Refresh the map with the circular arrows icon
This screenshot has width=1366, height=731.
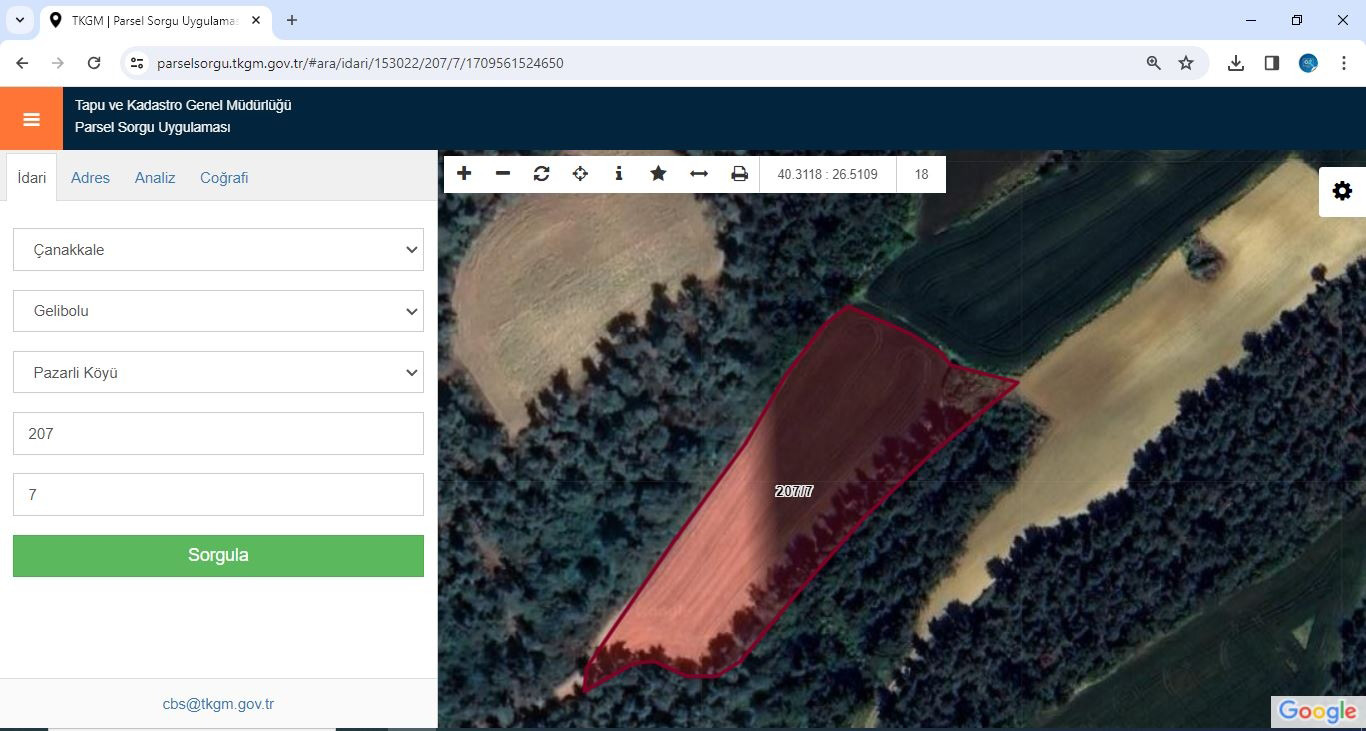pos(542,174)
